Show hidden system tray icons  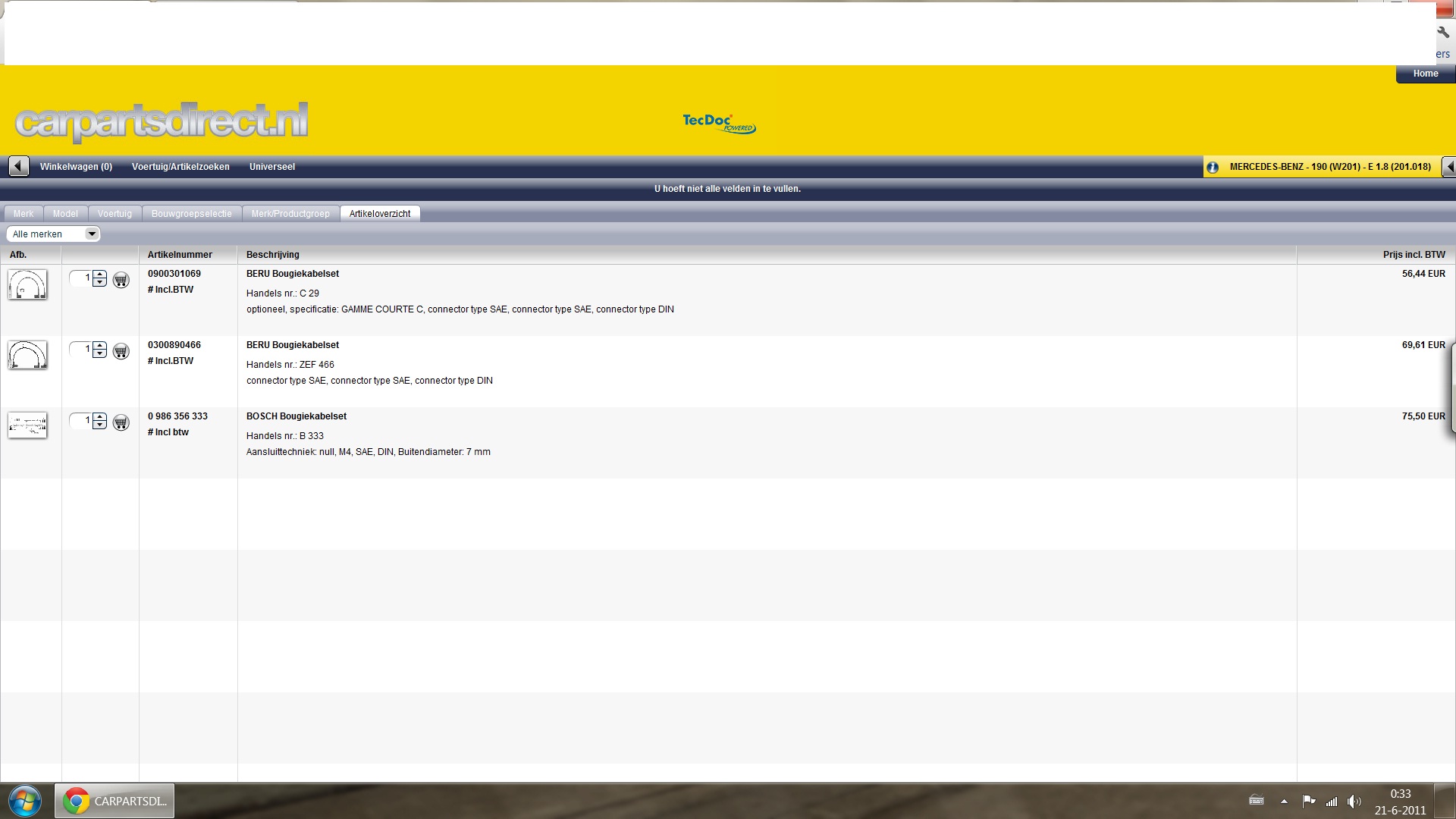point(1284,801)
